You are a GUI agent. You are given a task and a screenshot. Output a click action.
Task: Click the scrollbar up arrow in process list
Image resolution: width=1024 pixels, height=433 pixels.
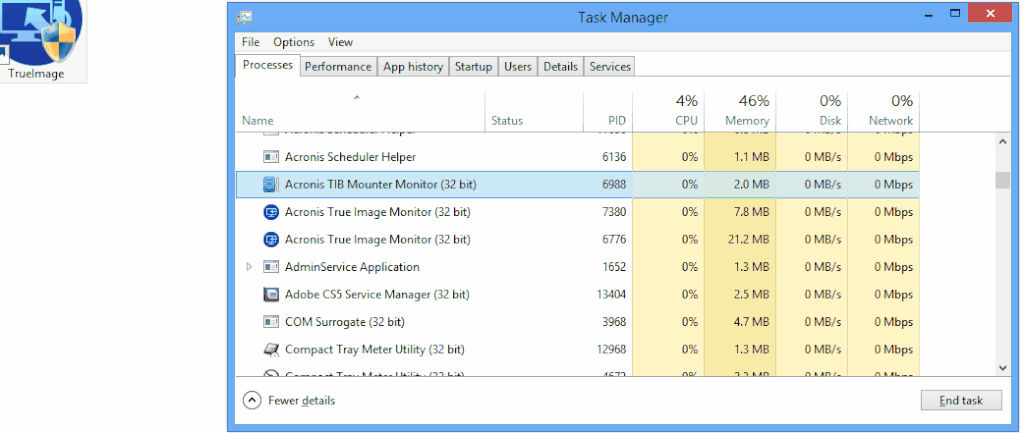(1003, 141)
